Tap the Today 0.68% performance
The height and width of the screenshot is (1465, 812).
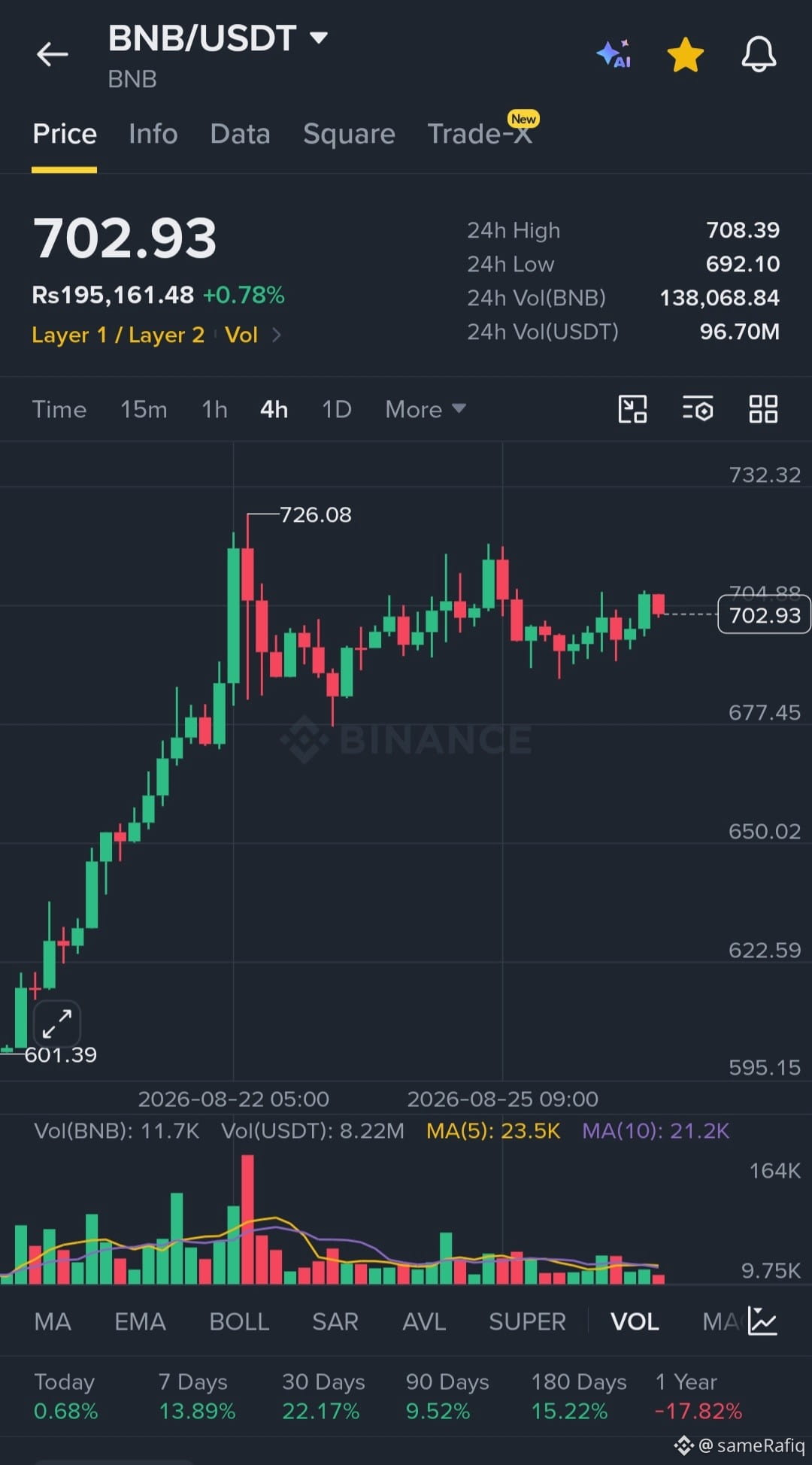click(66, 1397)
